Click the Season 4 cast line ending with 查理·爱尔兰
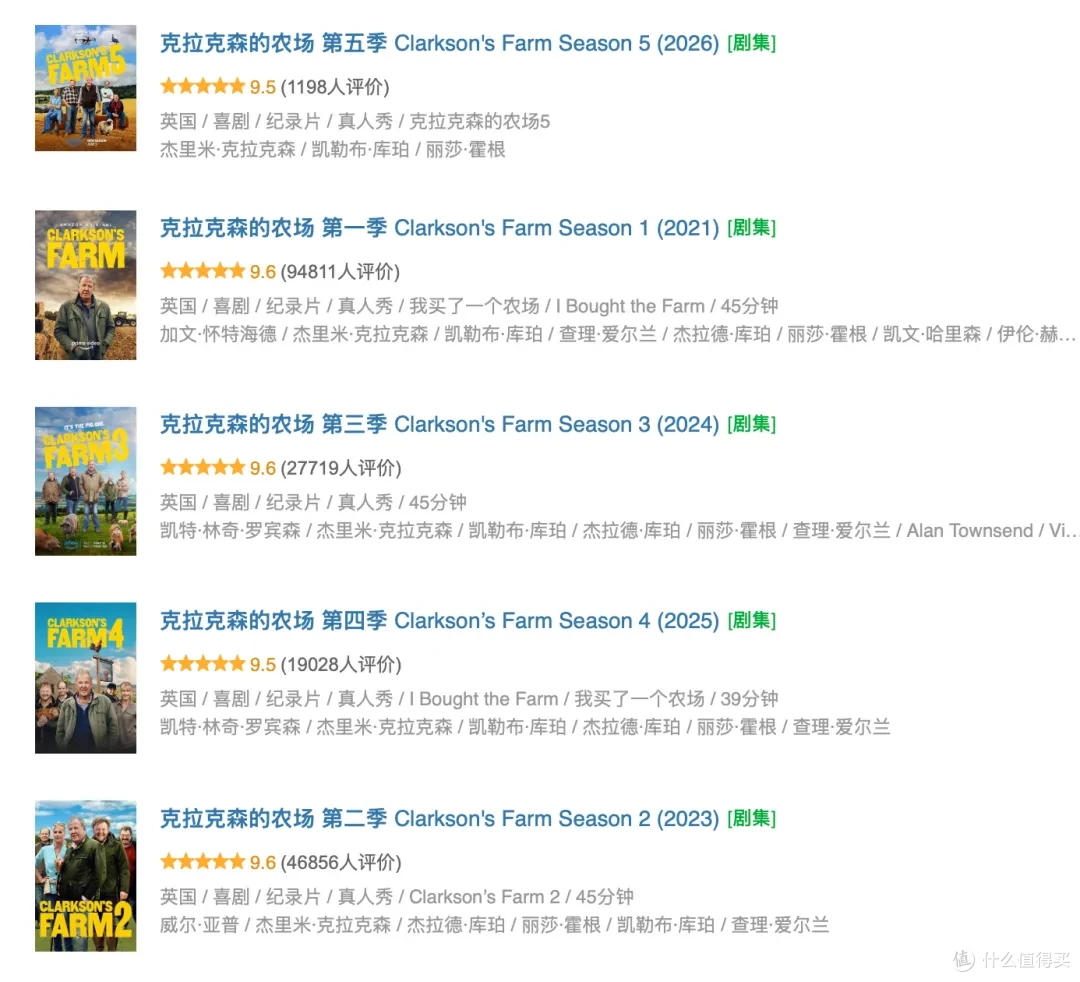The image size is (1080, 982). [x=526, y=727]
